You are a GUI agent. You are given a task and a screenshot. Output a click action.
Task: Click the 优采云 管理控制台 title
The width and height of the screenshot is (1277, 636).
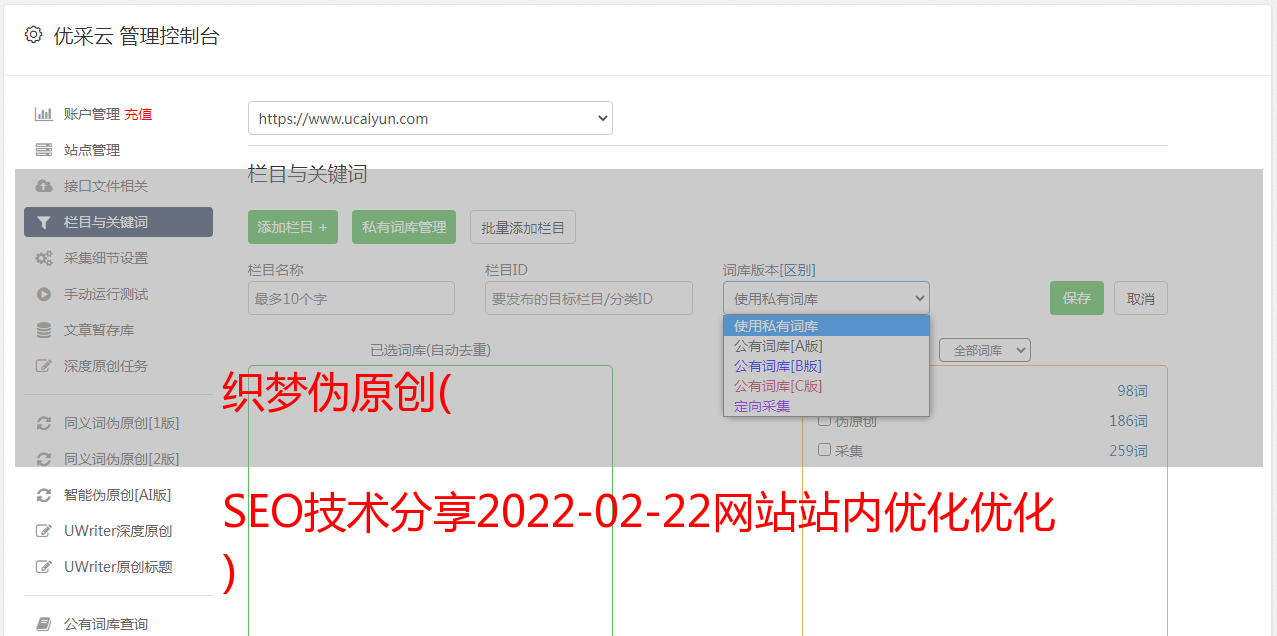click(136, 36)
